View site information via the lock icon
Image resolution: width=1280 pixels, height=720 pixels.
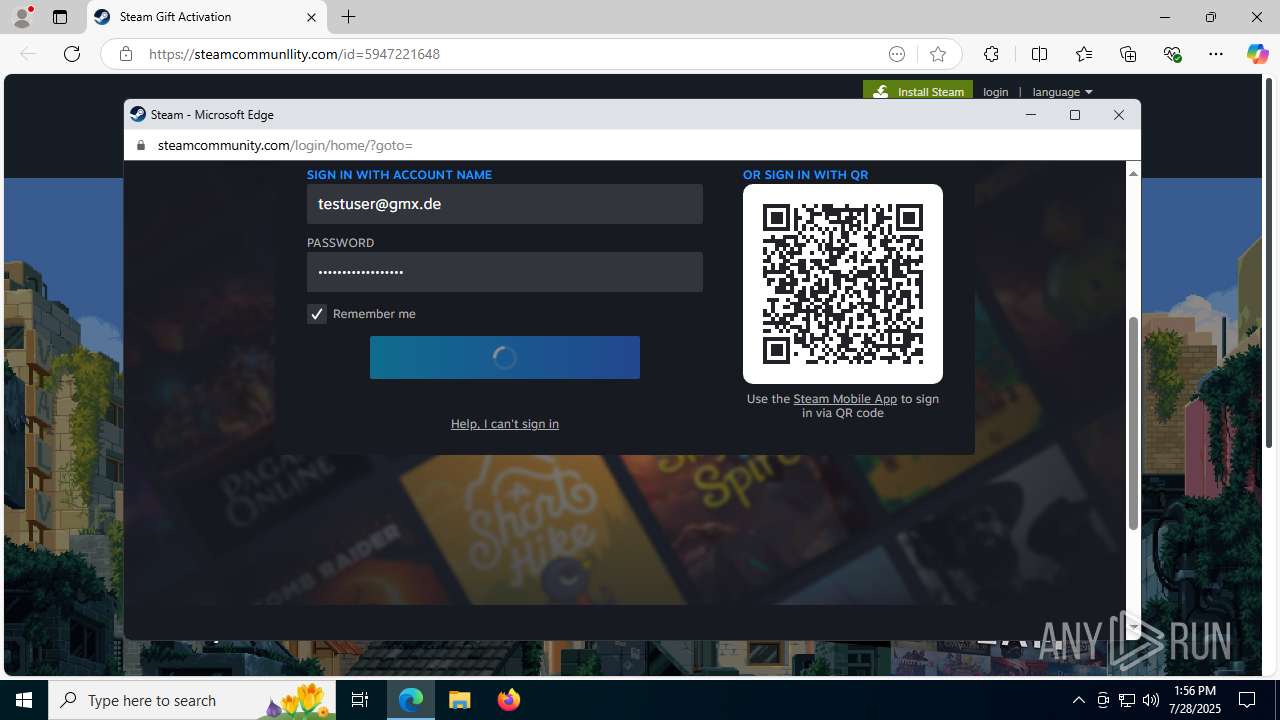coord(125,54)
